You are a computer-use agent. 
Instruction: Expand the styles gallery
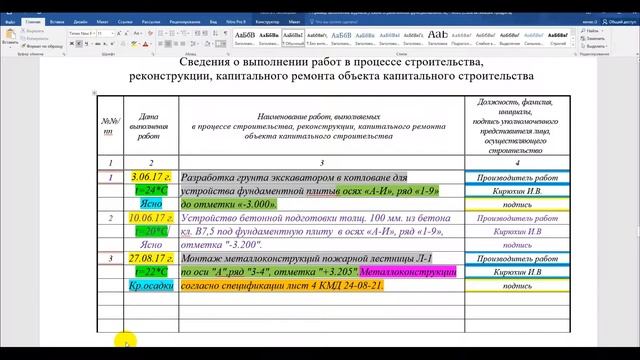[x=573, y=44]
